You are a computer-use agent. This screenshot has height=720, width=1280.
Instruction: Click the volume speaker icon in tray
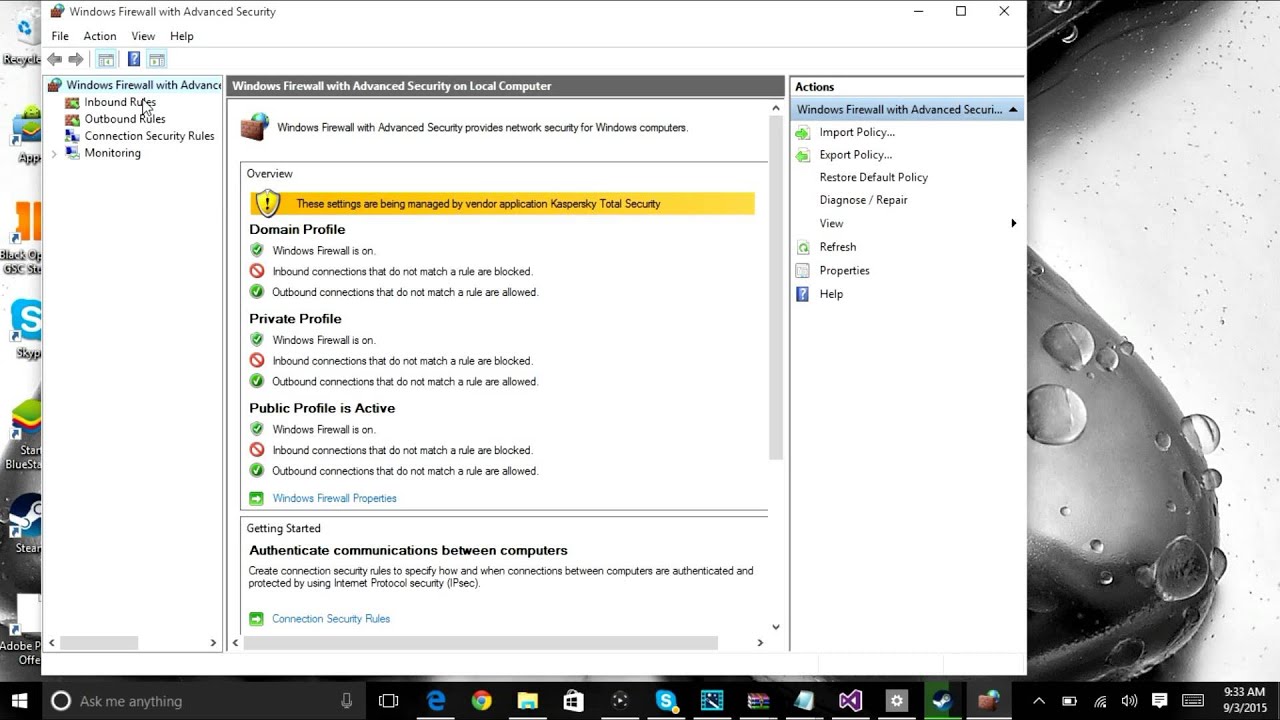1130,701
